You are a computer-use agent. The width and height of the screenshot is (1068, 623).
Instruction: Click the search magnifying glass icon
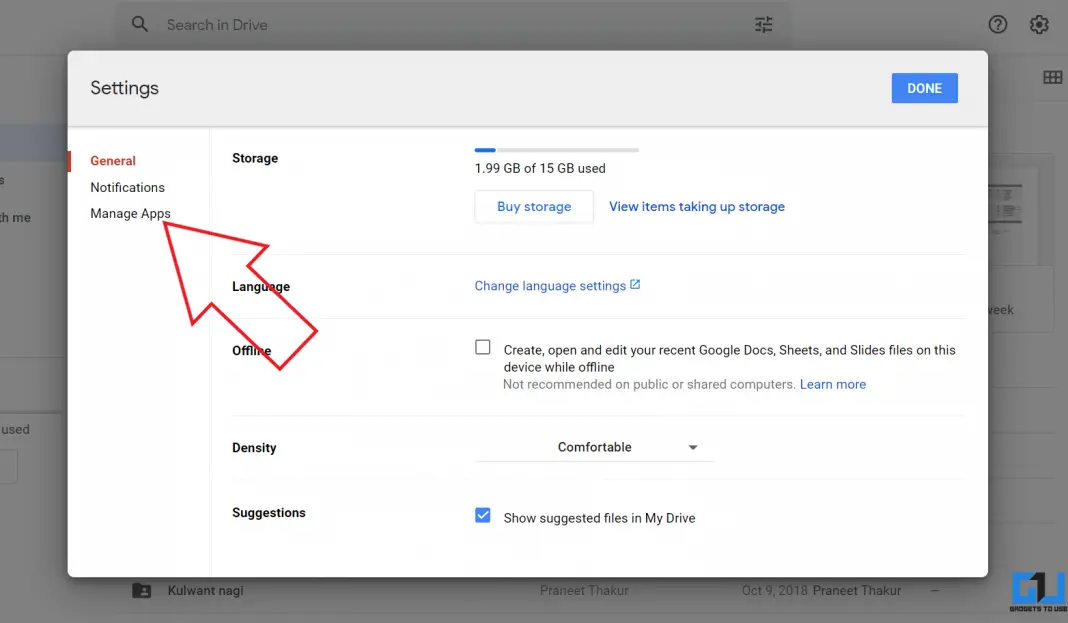click(140, 24)
